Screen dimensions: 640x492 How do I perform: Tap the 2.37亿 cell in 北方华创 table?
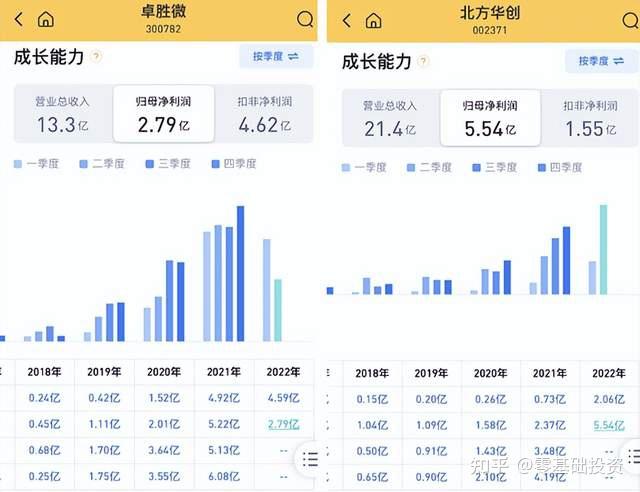(x=550, y=425)
